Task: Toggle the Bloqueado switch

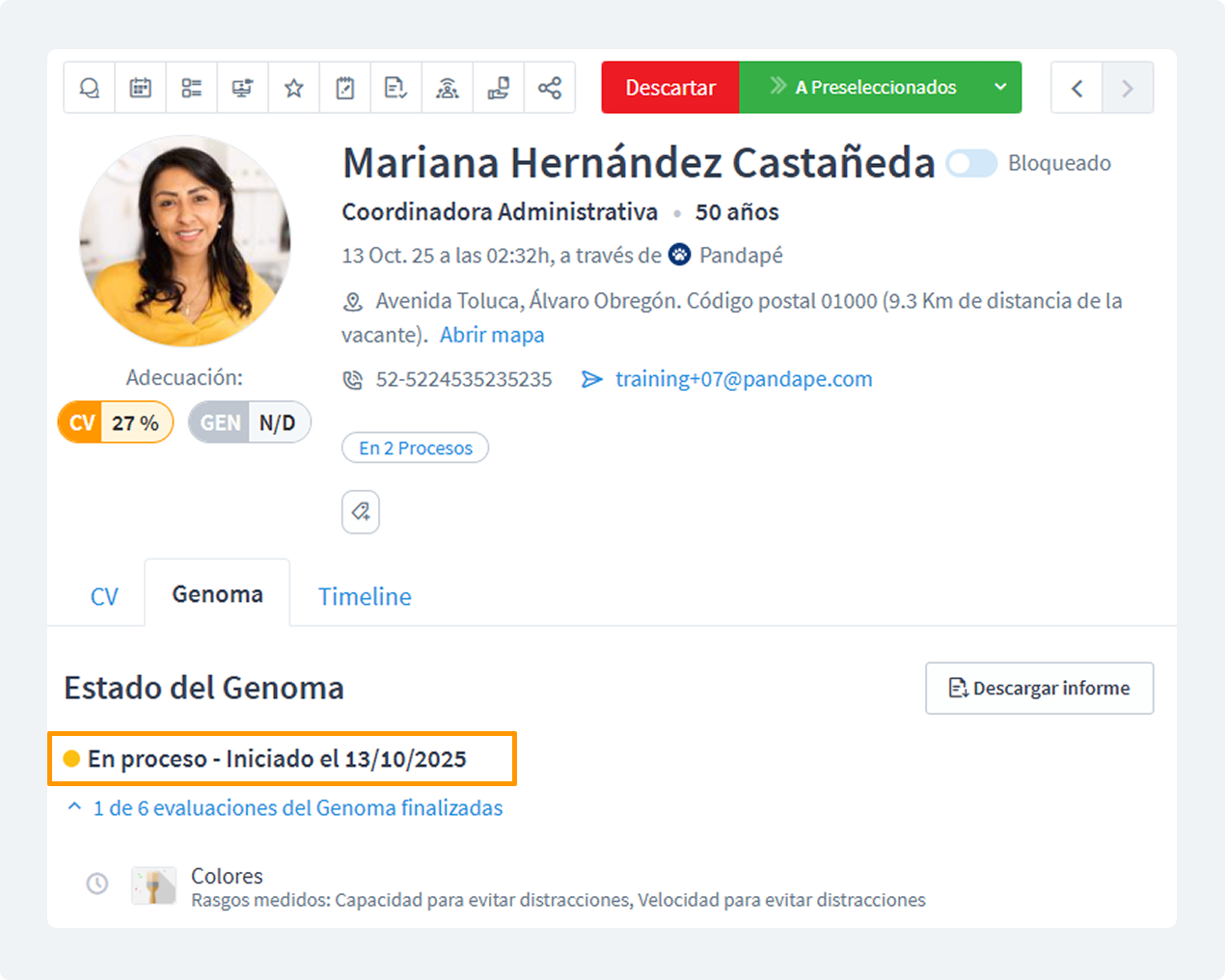Action: pos(970,164)
